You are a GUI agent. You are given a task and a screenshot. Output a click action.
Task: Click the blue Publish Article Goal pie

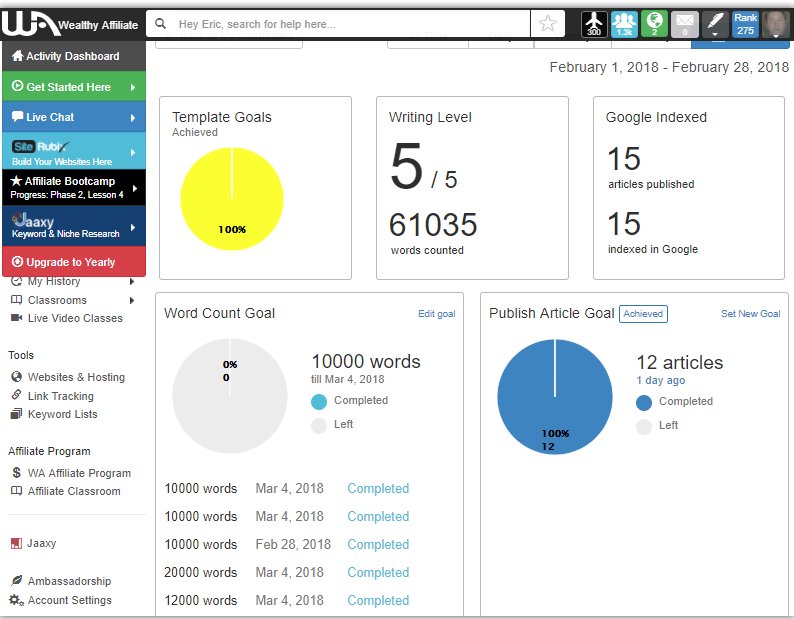pos(554,396)
